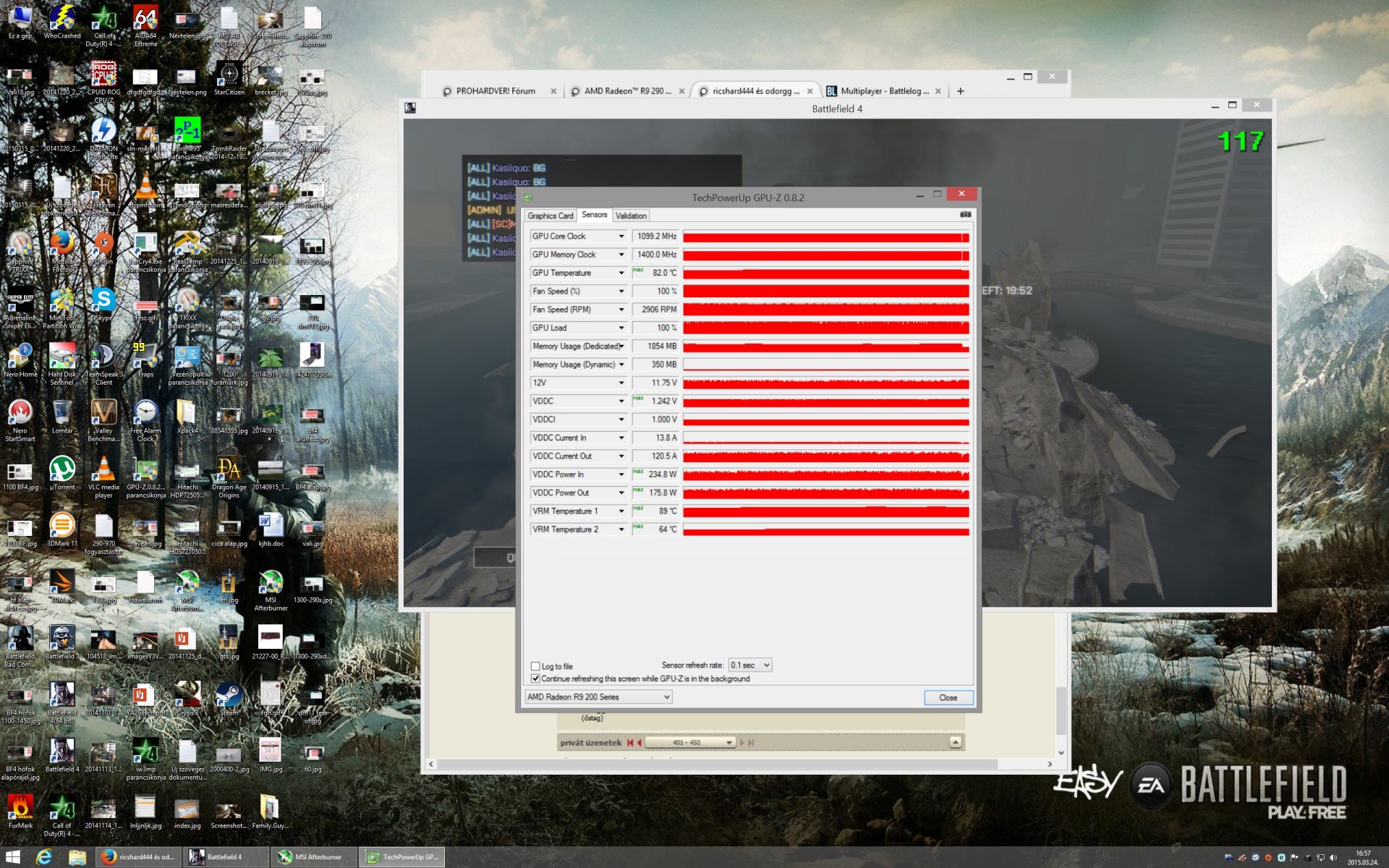Open Battlefield 3 desktop icon
The width and height of the screenshot is (1389, 868).
click(62, 642)
